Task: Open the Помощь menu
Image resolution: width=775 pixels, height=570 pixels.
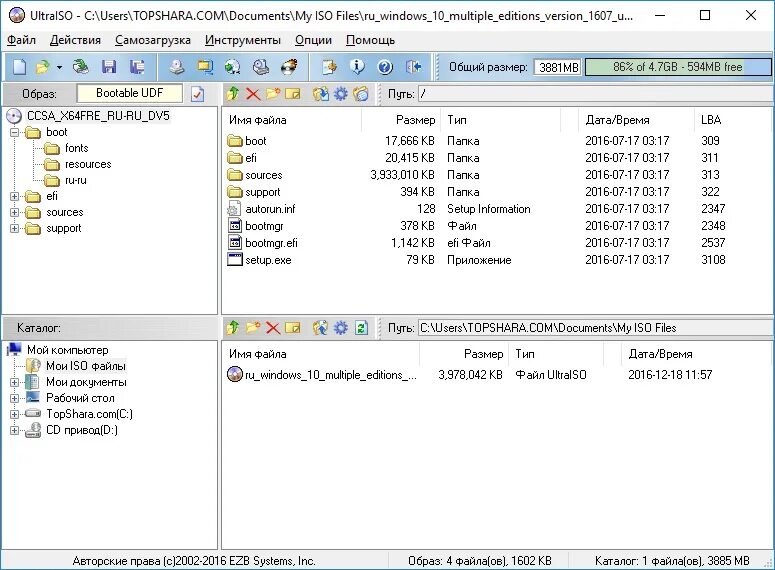Action: [370, 40]
